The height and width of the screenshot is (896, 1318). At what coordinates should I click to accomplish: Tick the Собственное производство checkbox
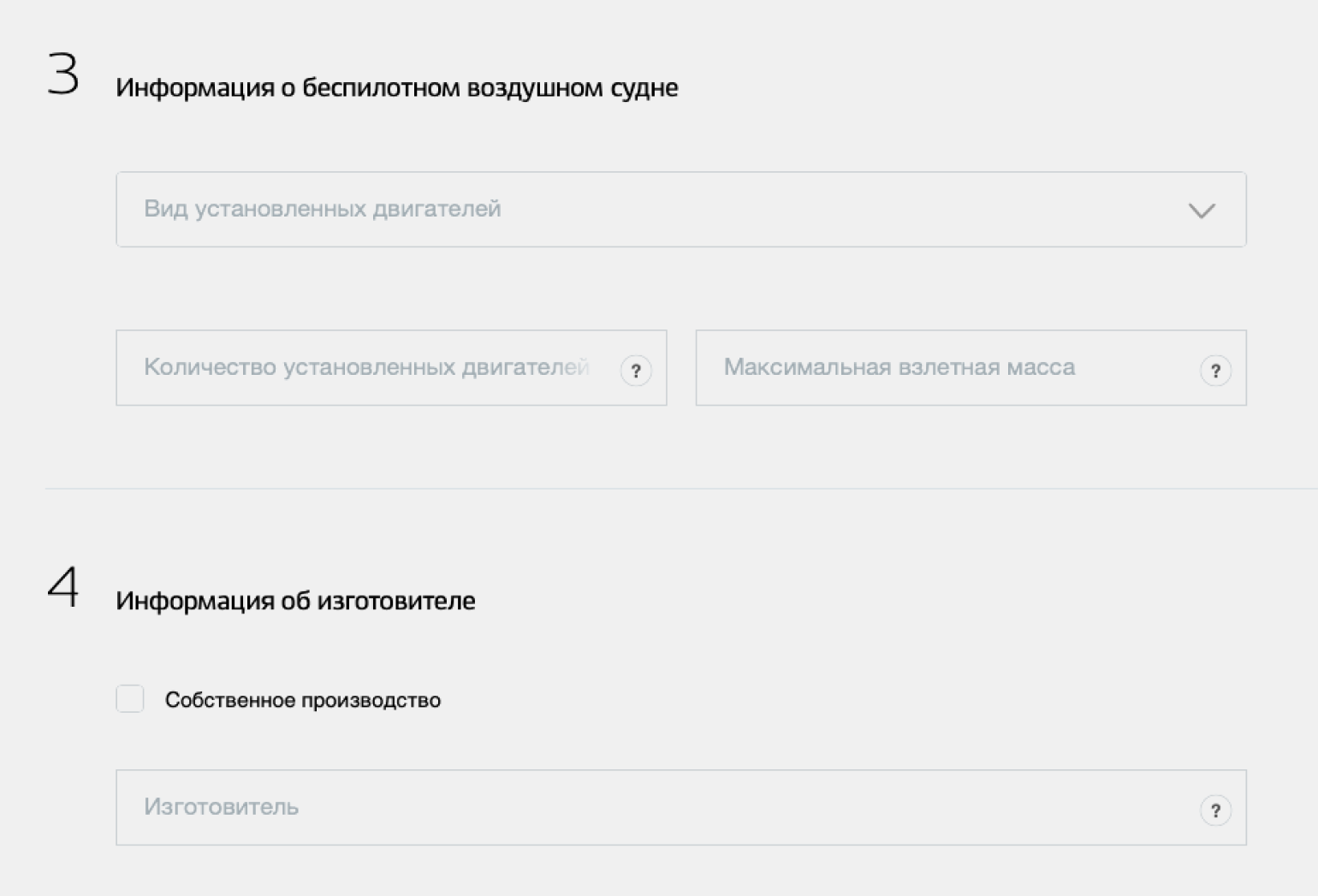tap(130, 699)
